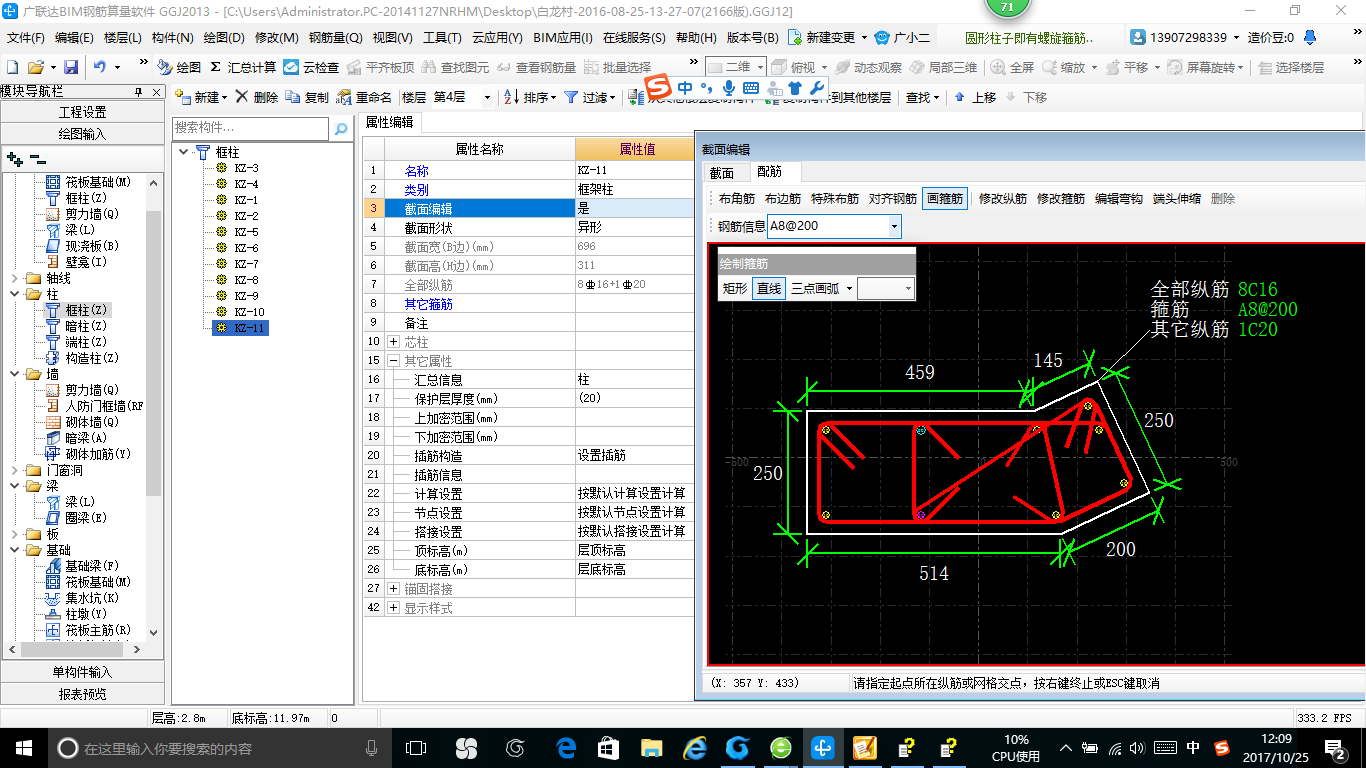Click the 单构件输入 navigator button
The image size is (1366, 768).
click(82, 672)
